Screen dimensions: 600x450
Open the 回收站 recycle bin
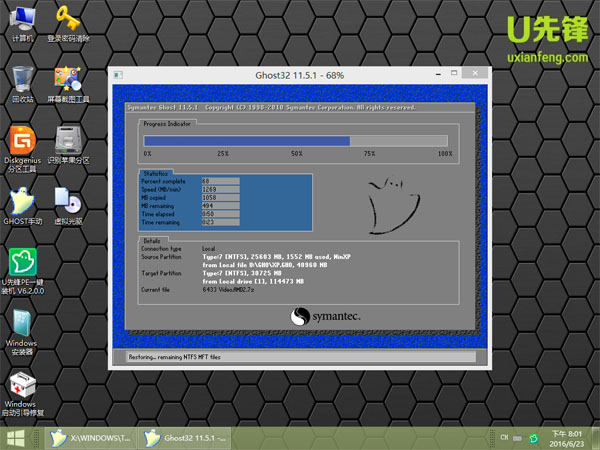point(22,80)
